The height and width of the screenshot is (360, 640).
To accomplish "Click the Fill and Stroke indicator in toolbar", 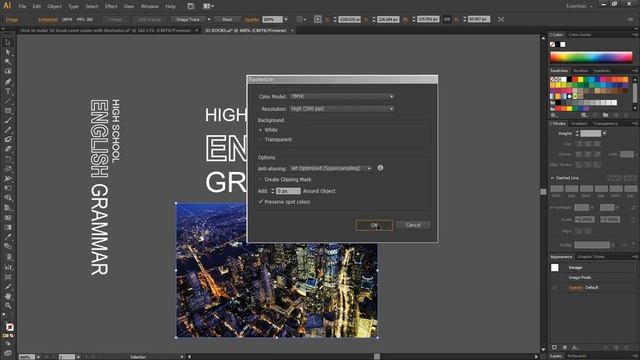I will point(9,327).
